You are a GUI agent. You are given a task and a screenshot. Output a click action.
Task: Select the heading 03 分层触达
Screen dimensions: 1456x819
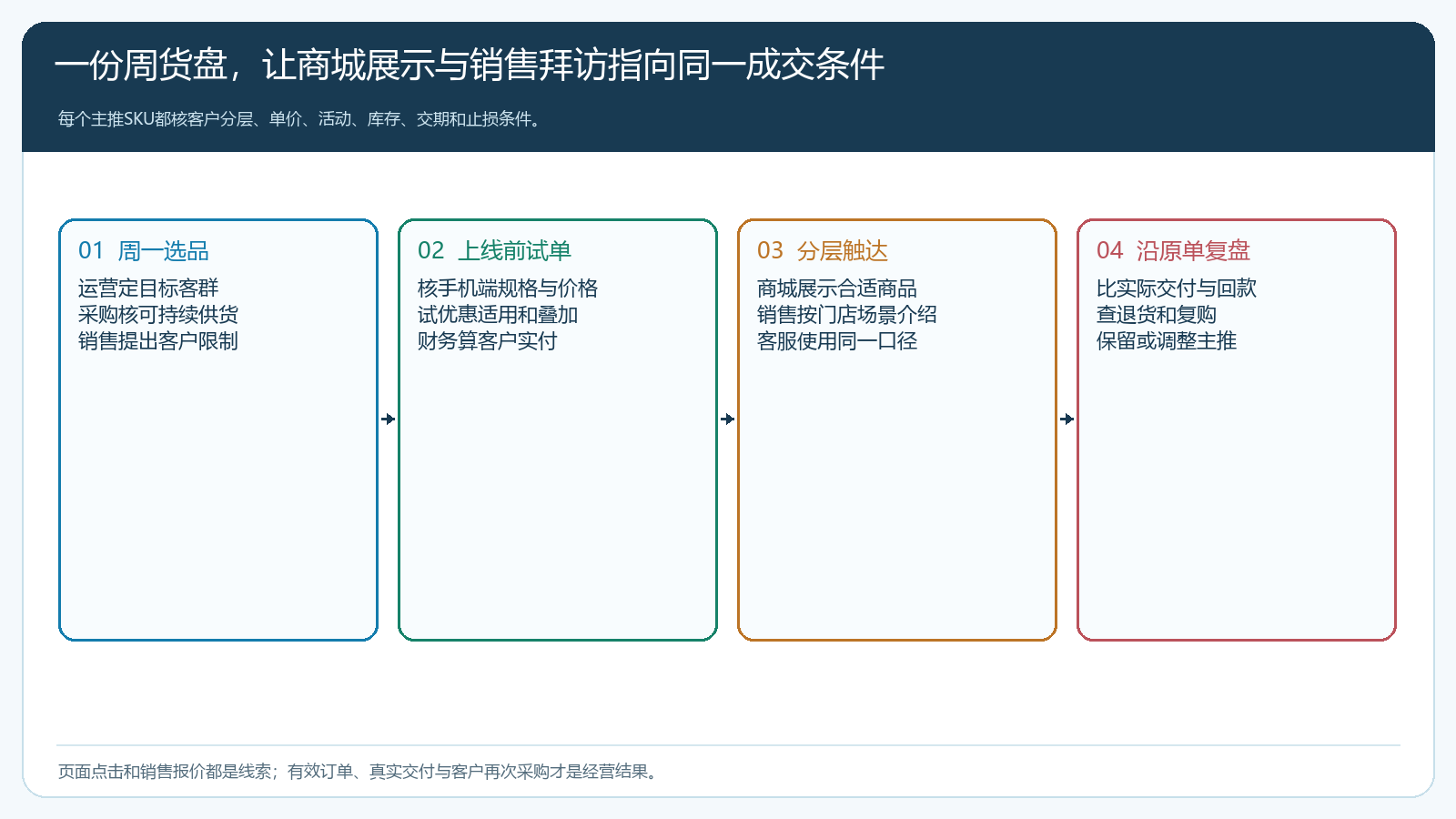[823, 251]
